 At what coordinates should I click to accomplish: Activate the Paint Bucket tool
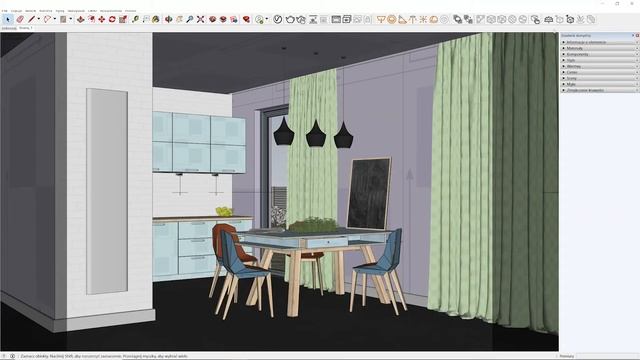click(x=156, y=19)
